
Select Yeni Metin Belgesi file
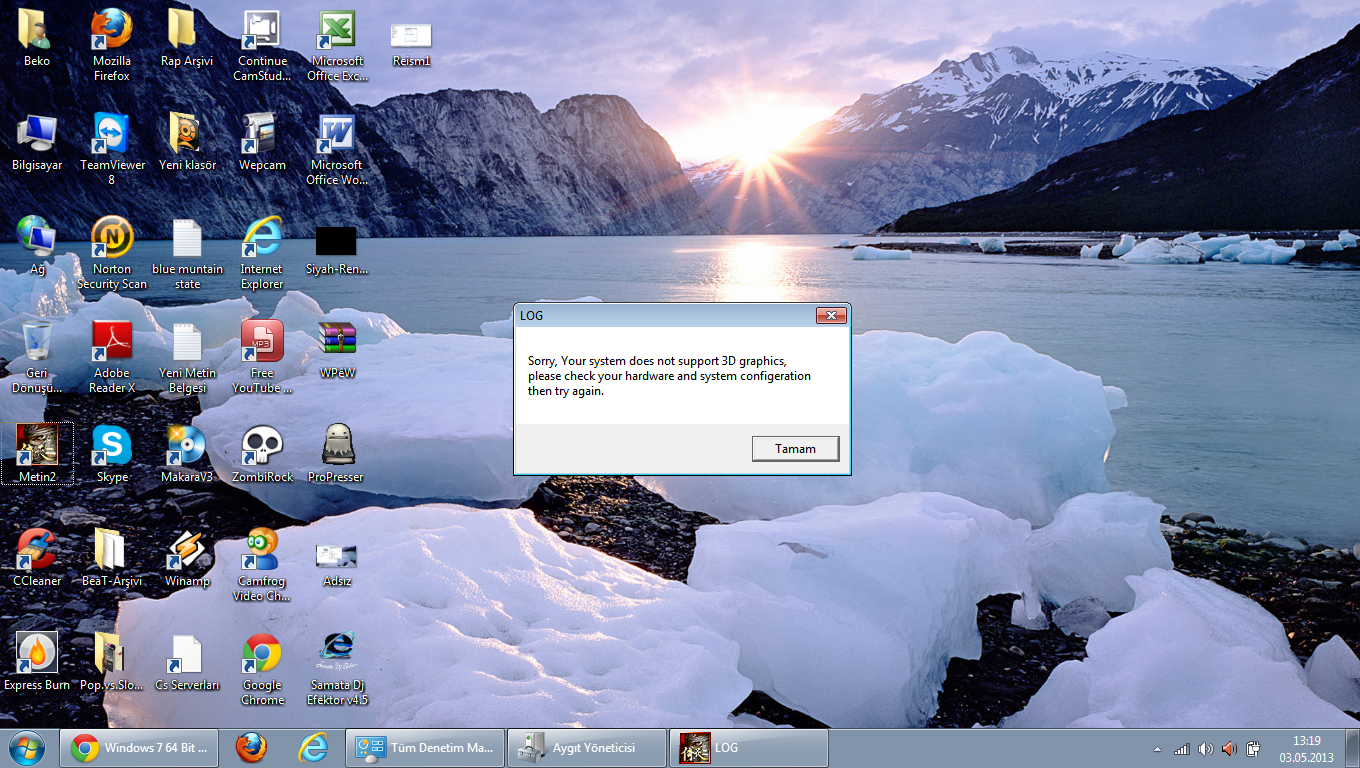tap(187, 357)
